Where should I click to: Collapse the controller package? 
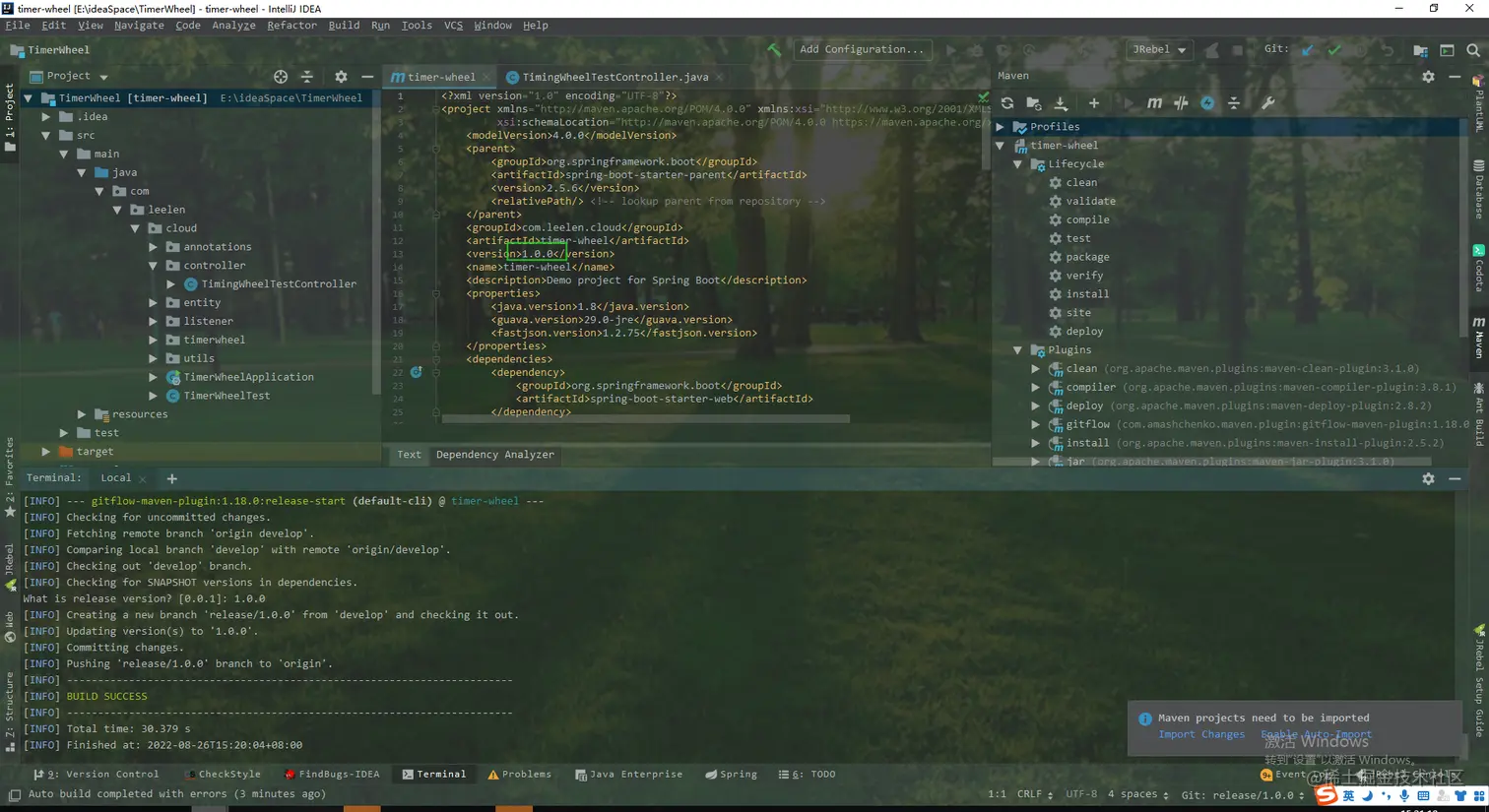[153, 266]
